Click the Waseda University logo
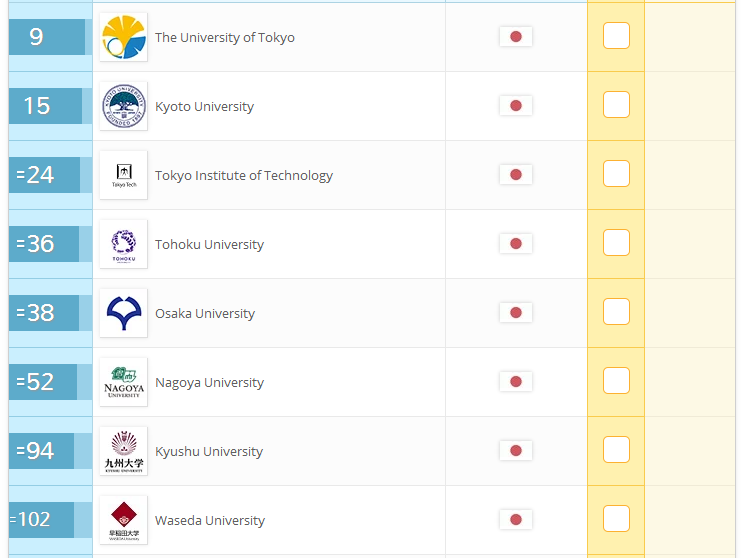Image resolution: width=741 pixels, height=558 pixels. (123, 520)
